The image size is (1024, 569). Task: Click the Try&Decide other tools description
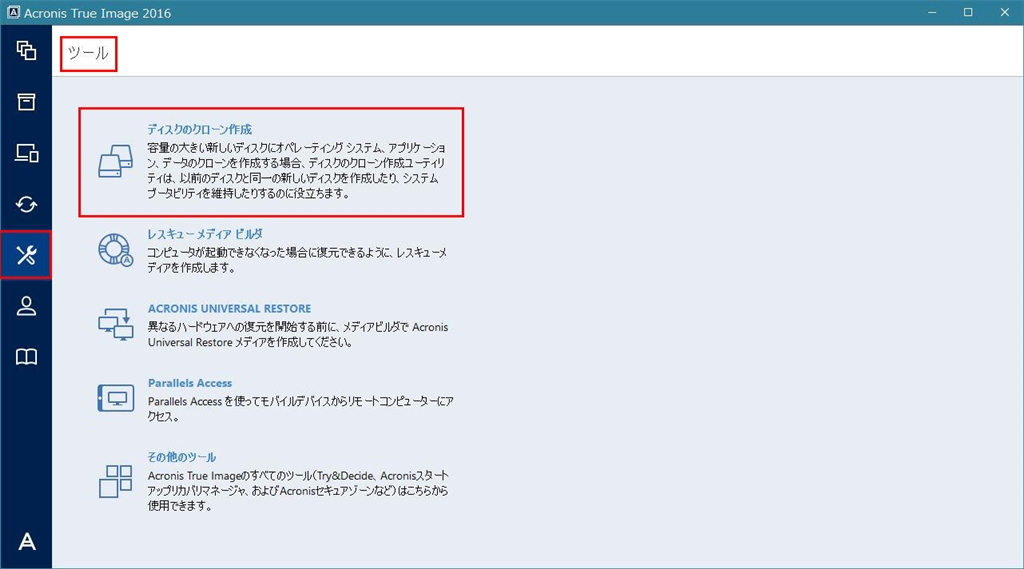(298, 491)
